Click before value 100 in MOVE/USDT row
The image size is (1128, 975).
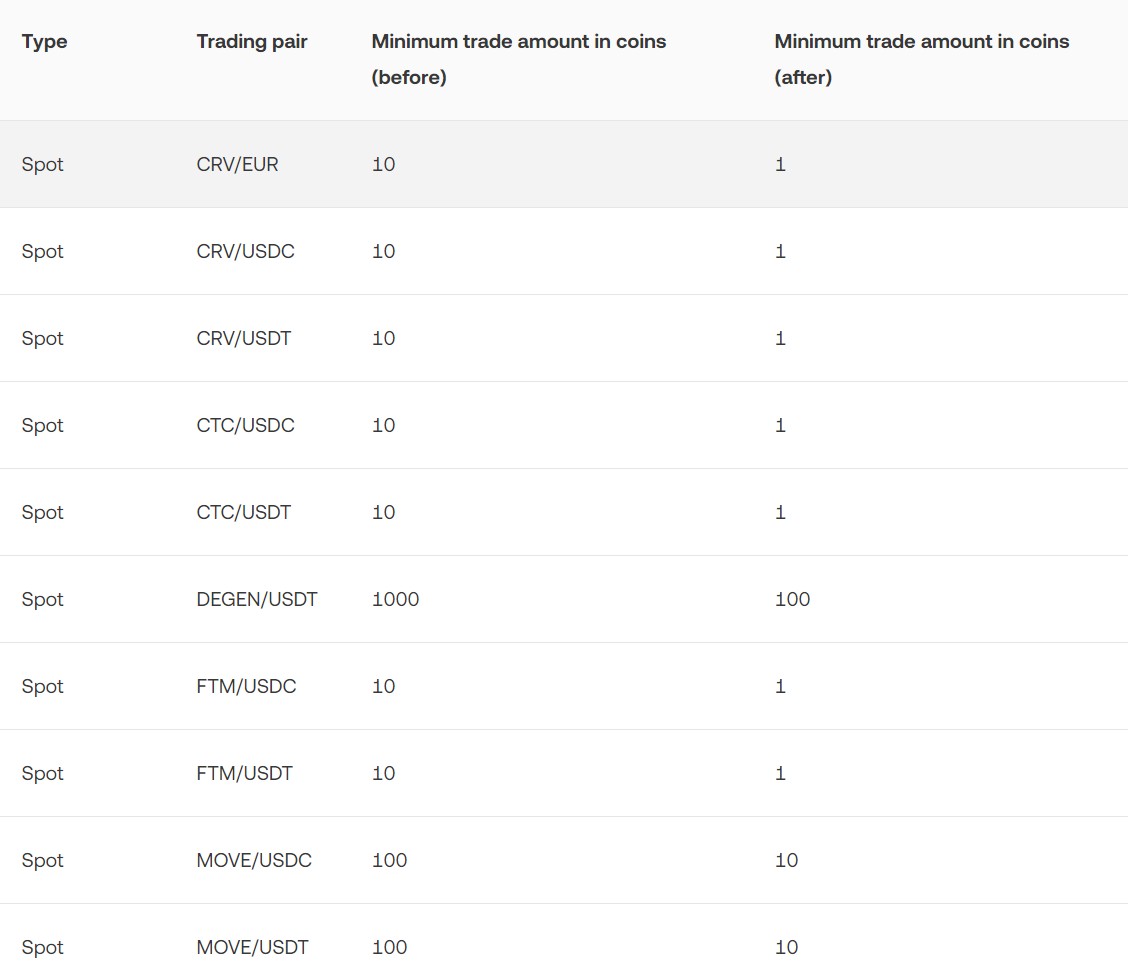tap(389, 948)
